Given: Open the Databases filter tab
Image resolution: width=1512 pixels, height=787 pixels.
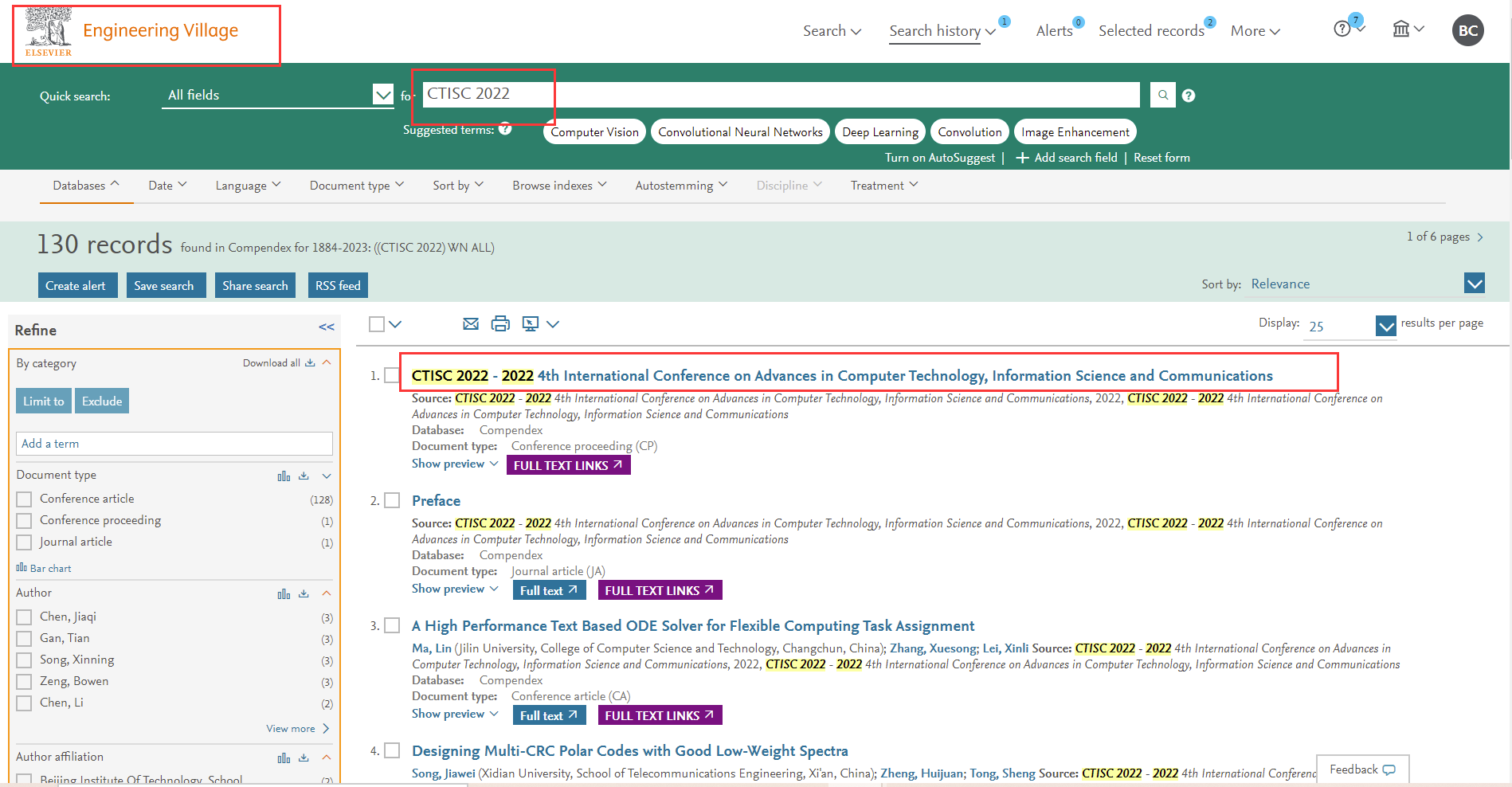Looking at the screenshot, I should click(86, 185).
